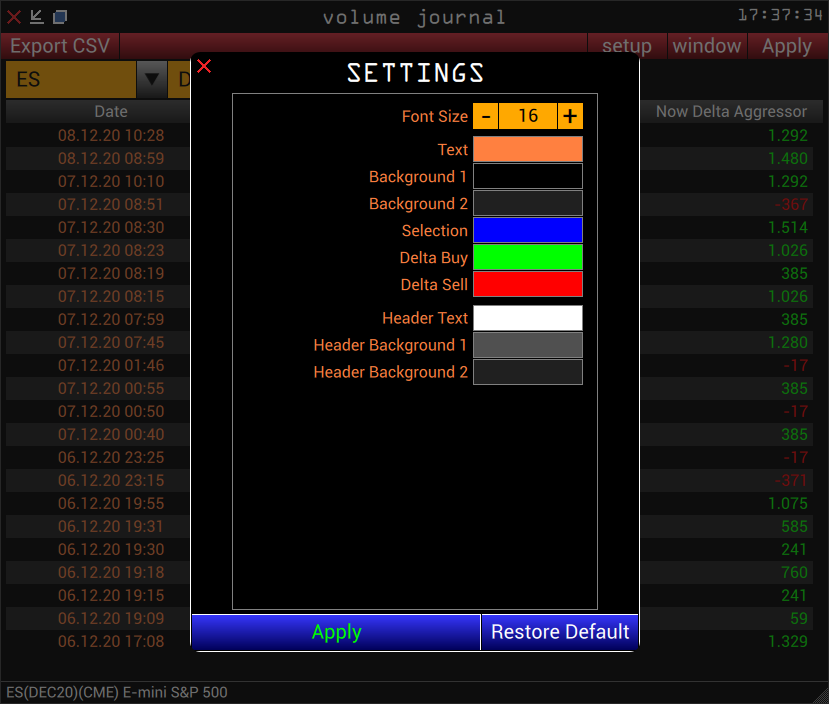
Task: Apply the settings changes
Action: click(x=336, y=632)
